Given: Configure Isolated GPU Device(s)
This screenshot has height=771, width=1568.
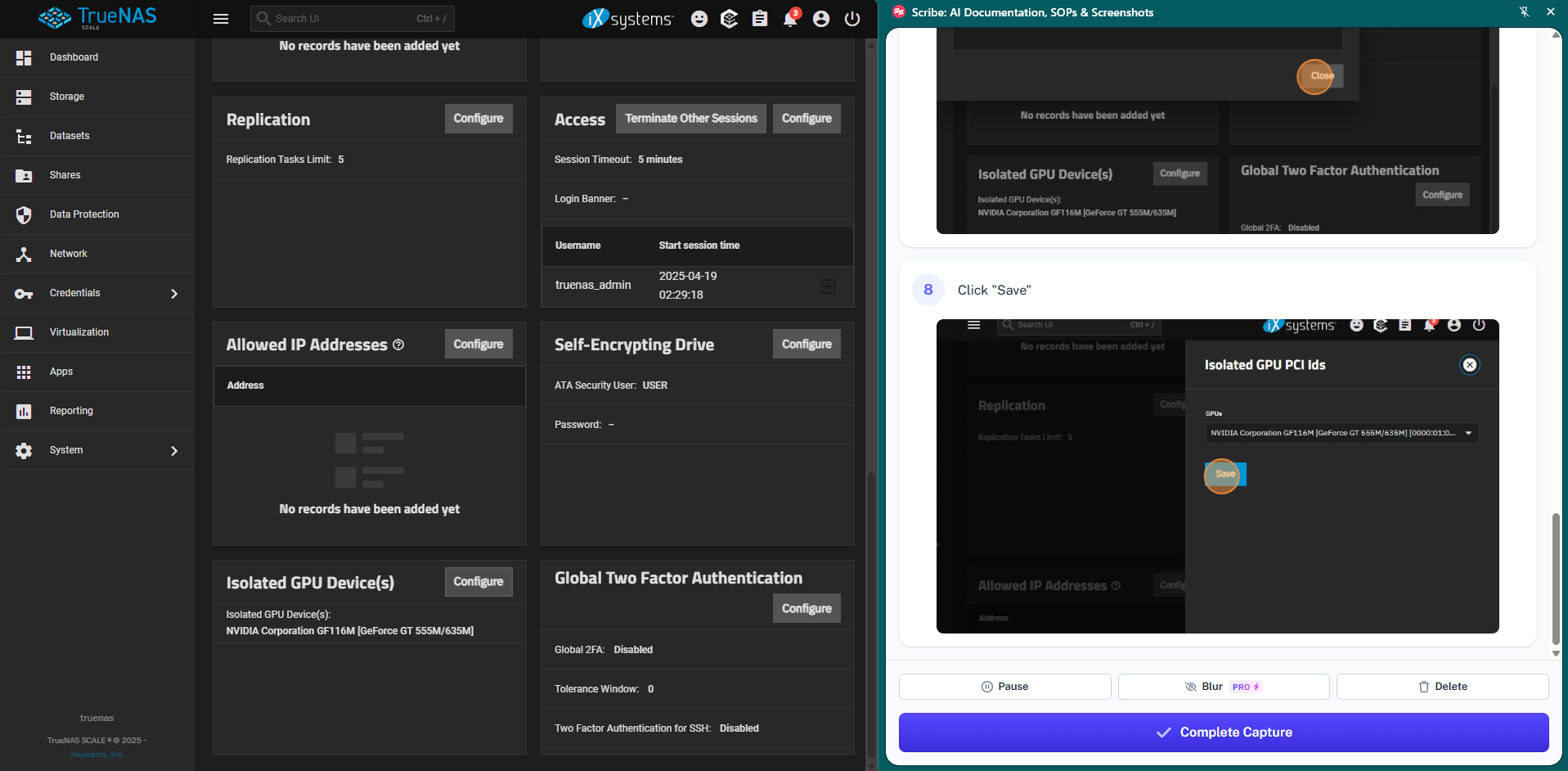Looking at the screenshot, I should (x=478, y=582).
